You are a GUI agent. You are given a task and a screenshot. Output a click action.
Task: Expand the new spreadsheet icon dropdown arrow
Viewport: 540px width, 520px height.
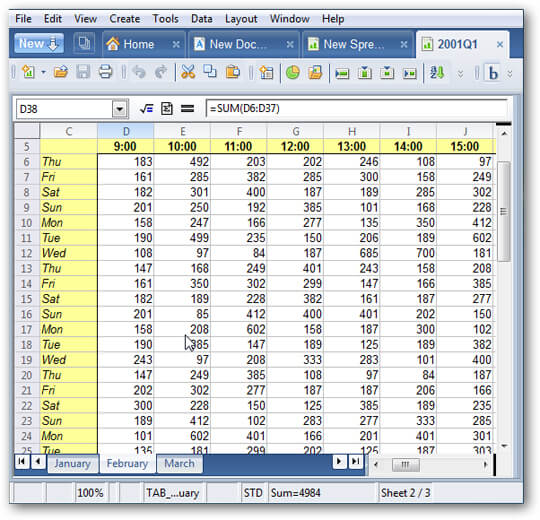[43, 73]
